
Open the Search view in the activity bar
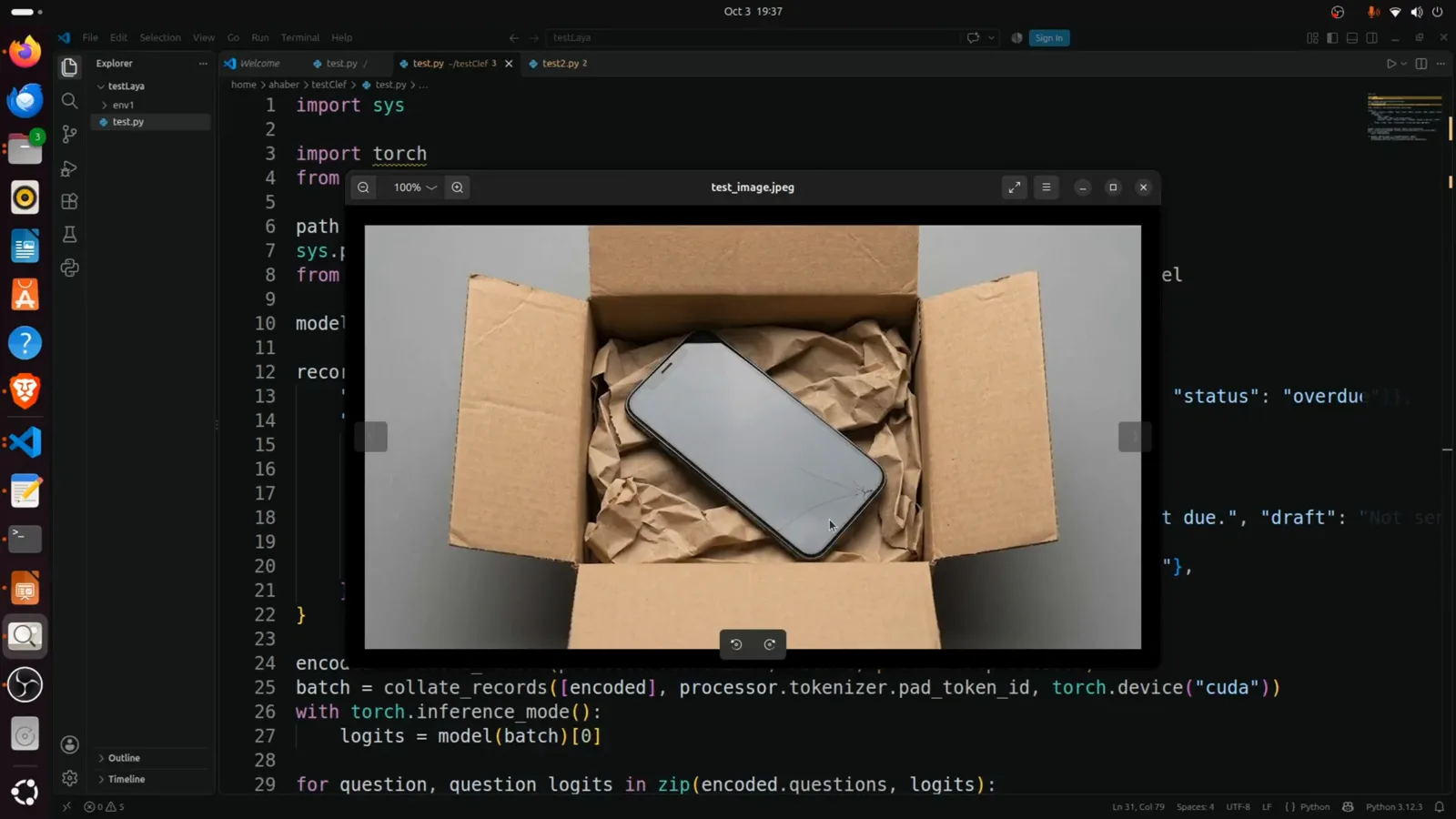69,101
